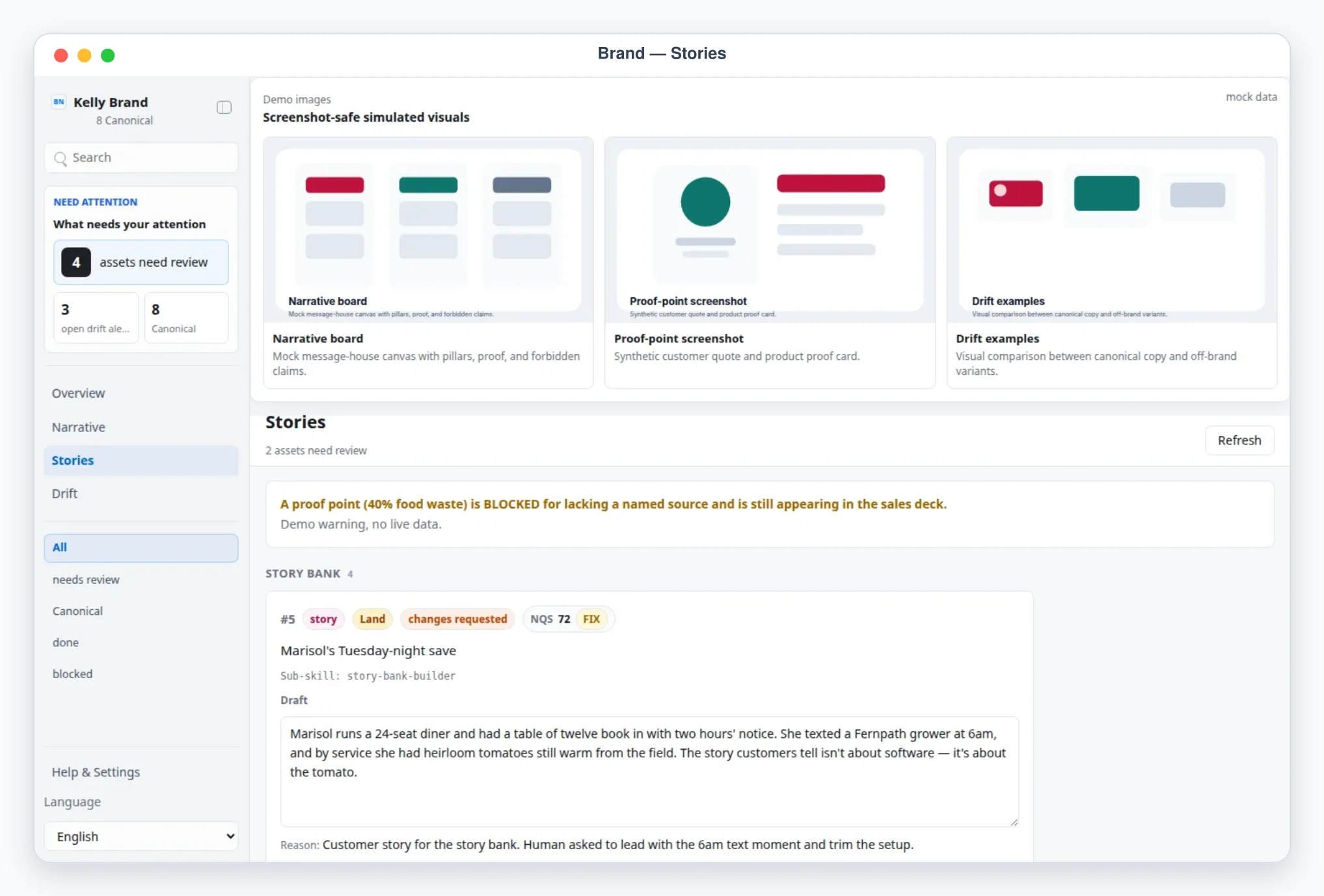Viewport: 1324px width, 896px height.
Task: Click the changes requested status chip
Action: pyautogui.click(x=457, y=619)
